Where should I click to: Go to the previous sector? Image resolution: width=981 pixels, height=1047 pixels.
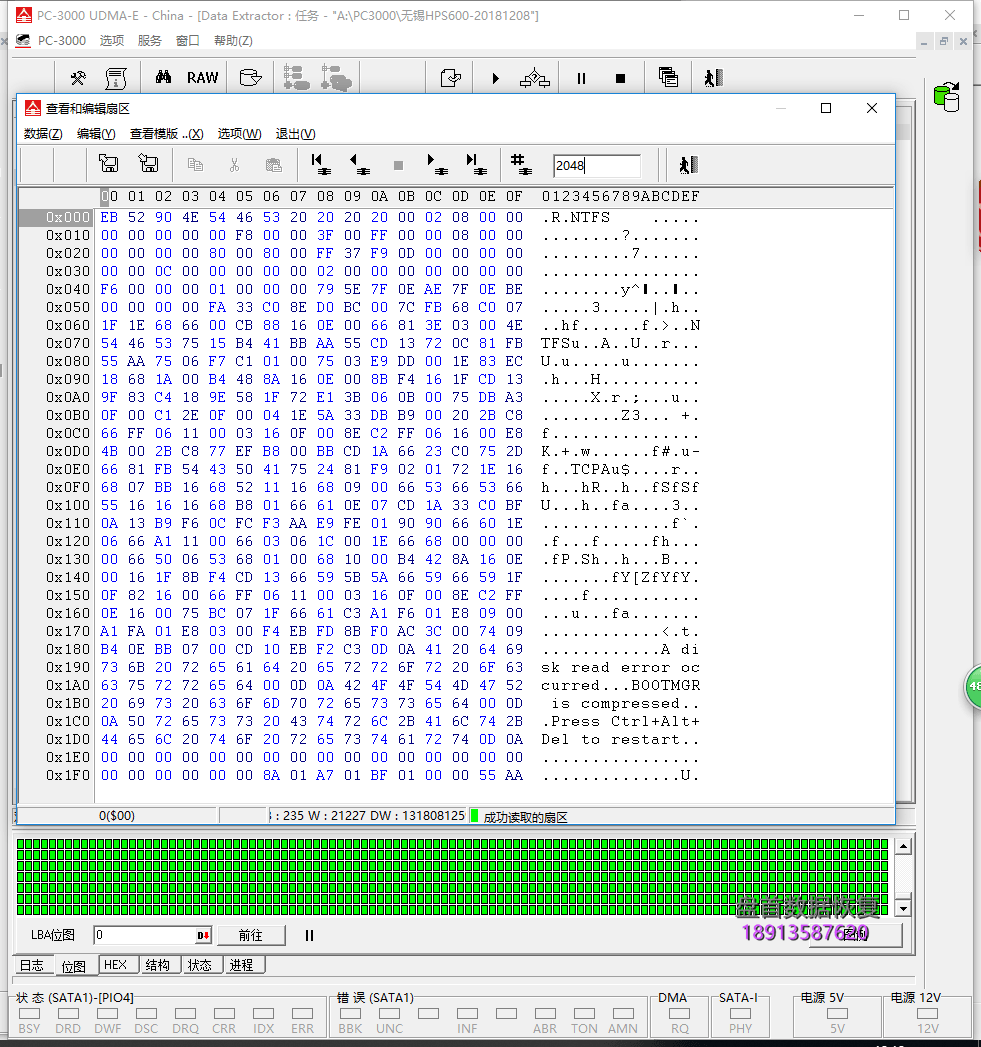tap(359, 164)
